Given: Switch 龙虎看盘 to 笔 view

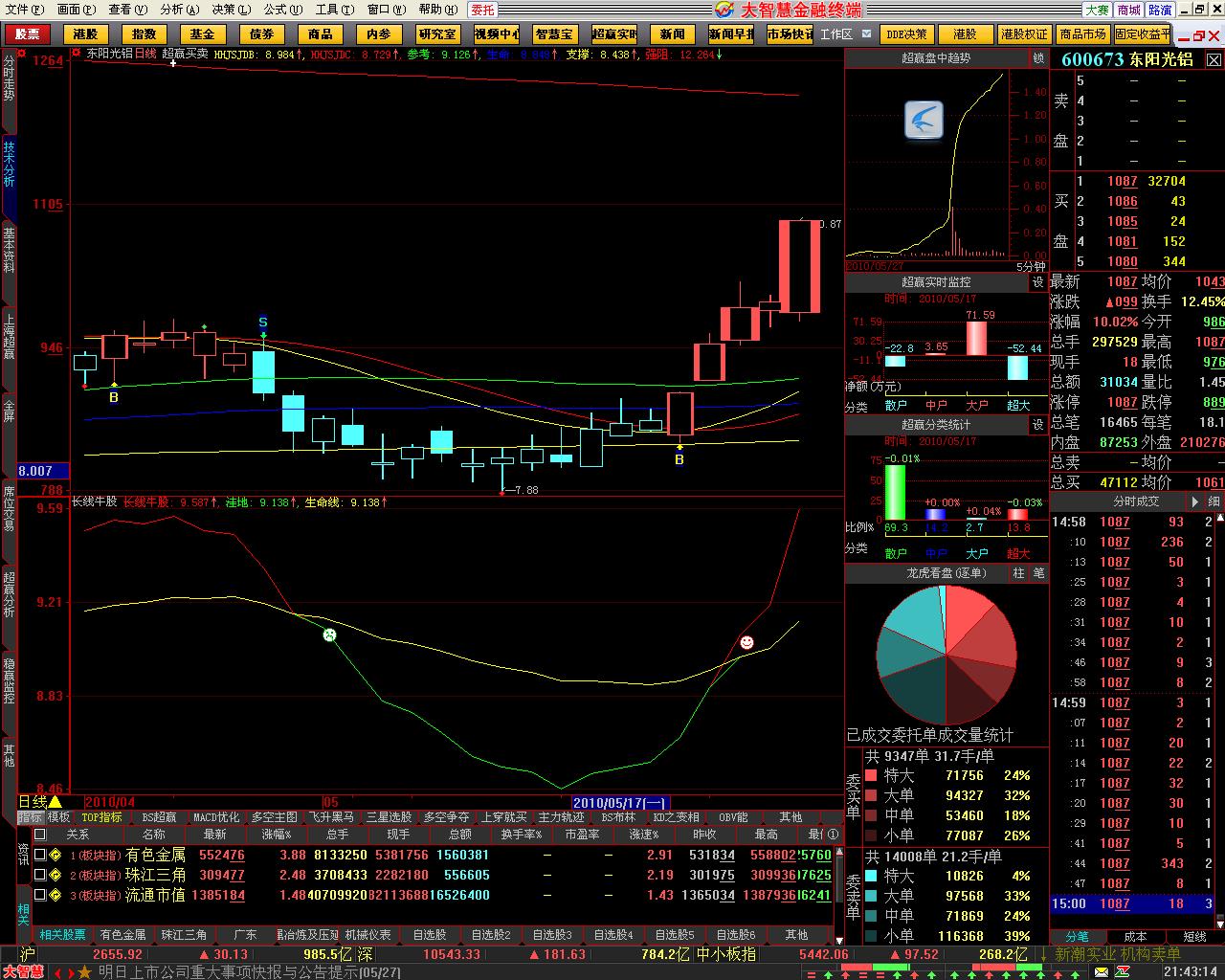Looking at the screenshot, I should 1039,572.
